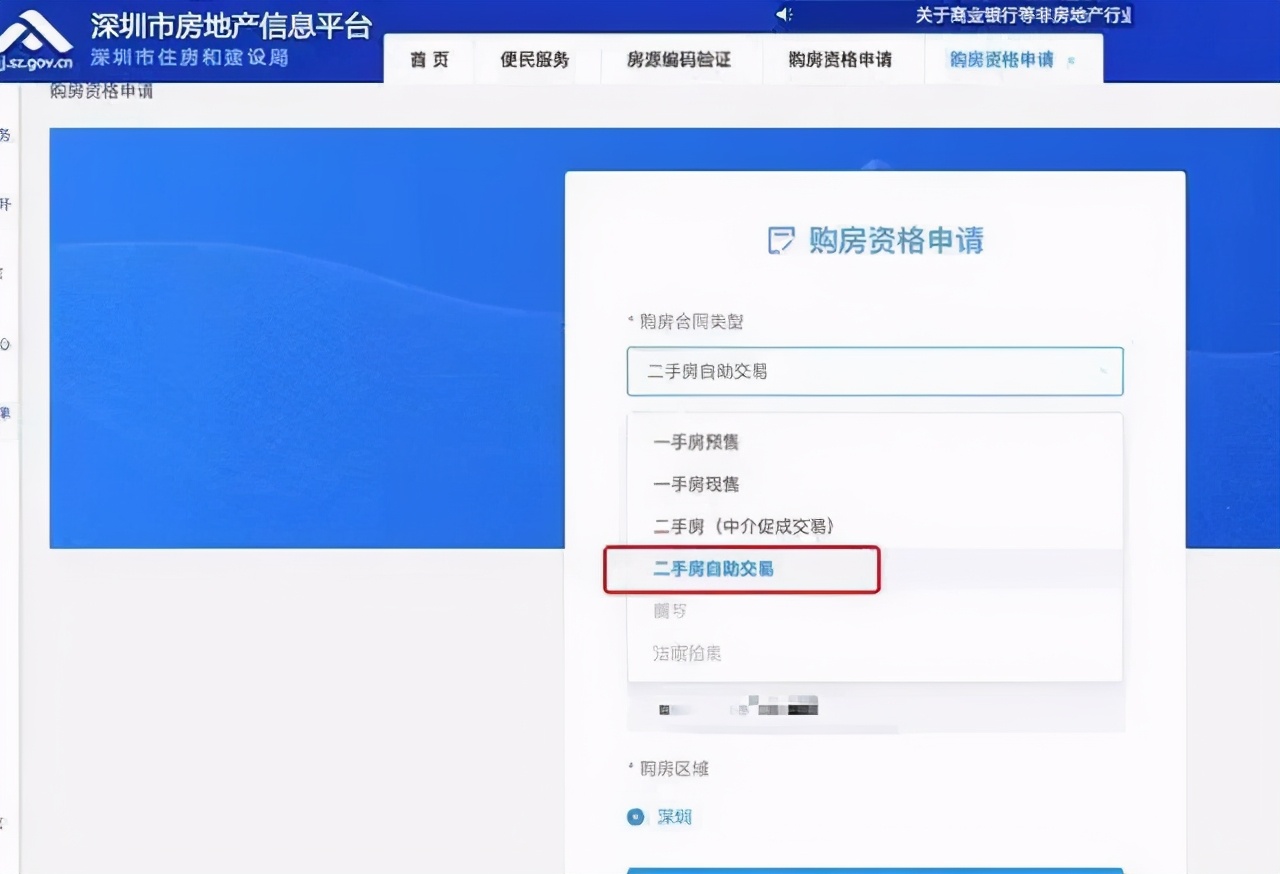The width and height of the screenshot is (1280, 874).
Task: Open the scrolling notice starting with 关于商业银行
Action: pos(1023,15)
